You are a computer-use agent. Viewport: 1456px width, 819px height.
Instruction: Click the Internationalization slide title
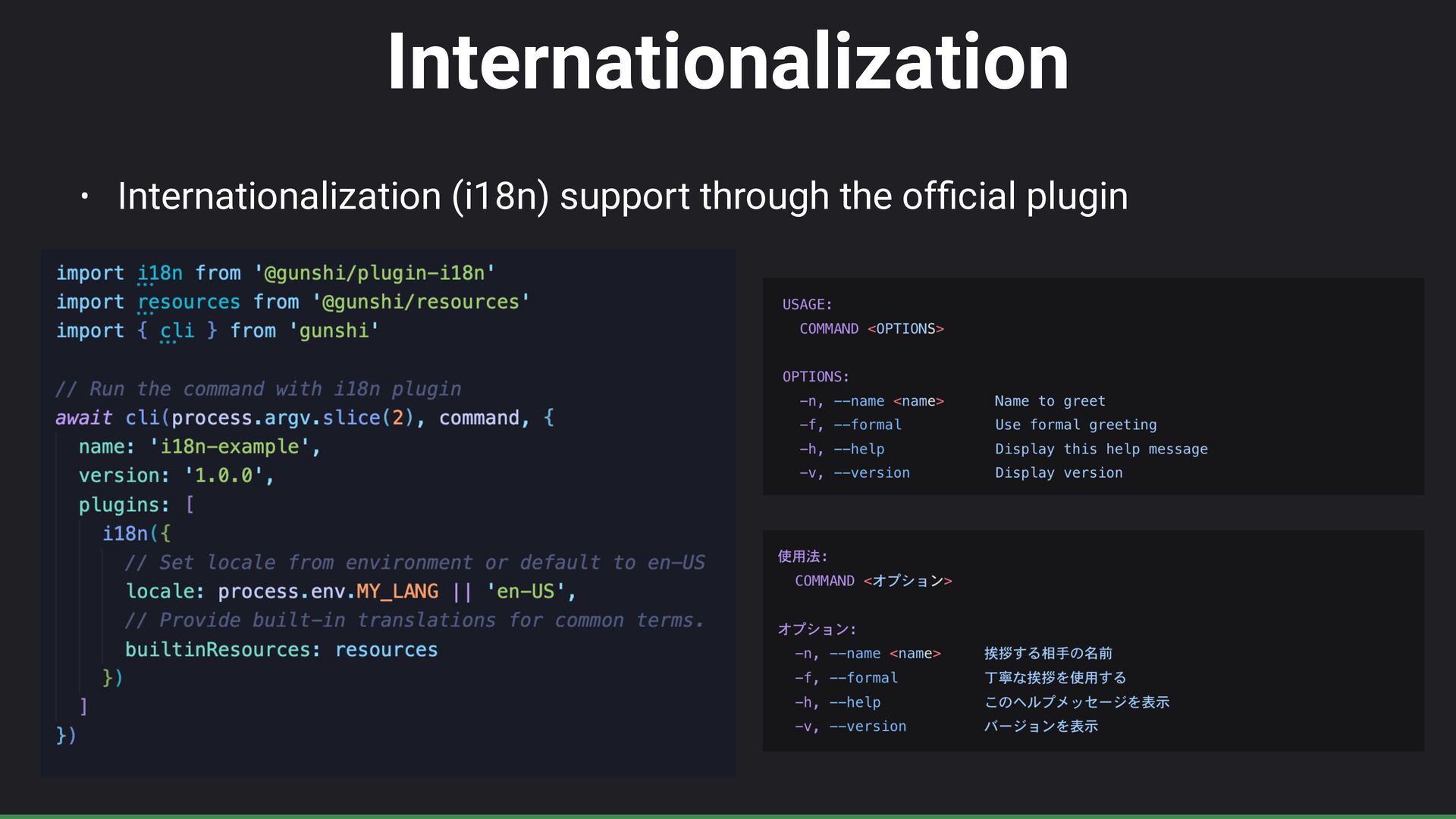pos(728,62)
